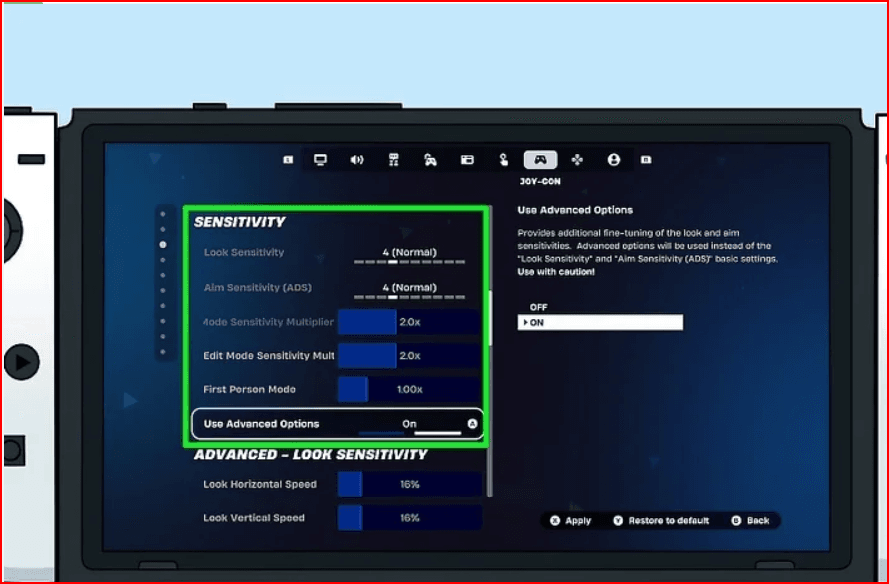The image size is (889, 584).
Task: Click the Look Horizontal Speed slider
Action: (409, 485)
